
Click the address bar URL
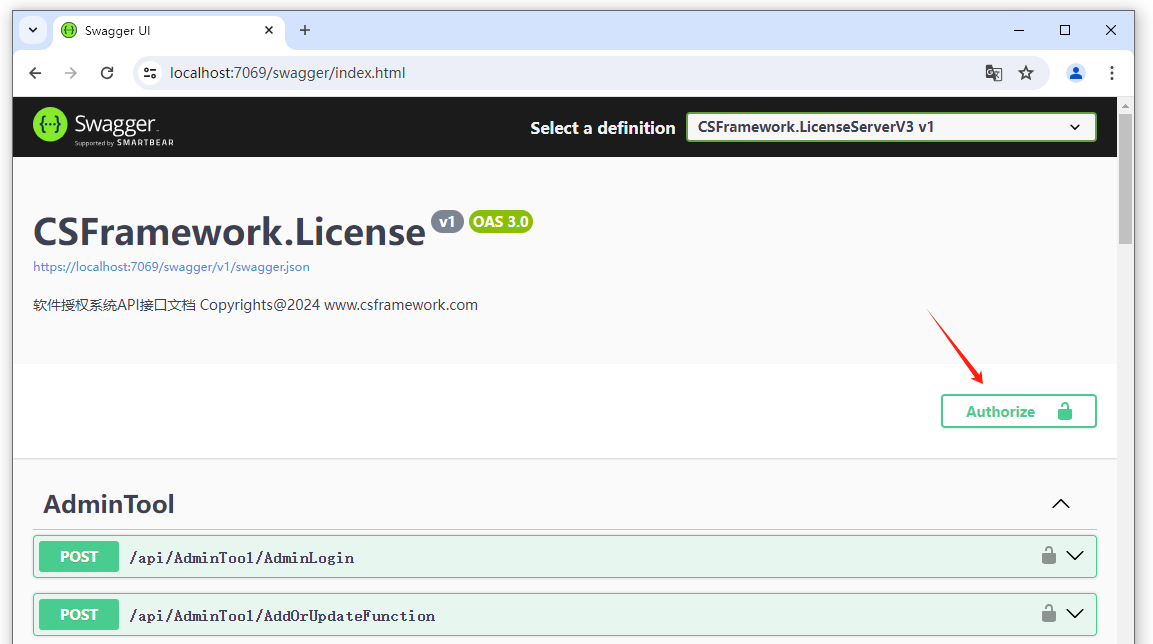coord(288,73)
